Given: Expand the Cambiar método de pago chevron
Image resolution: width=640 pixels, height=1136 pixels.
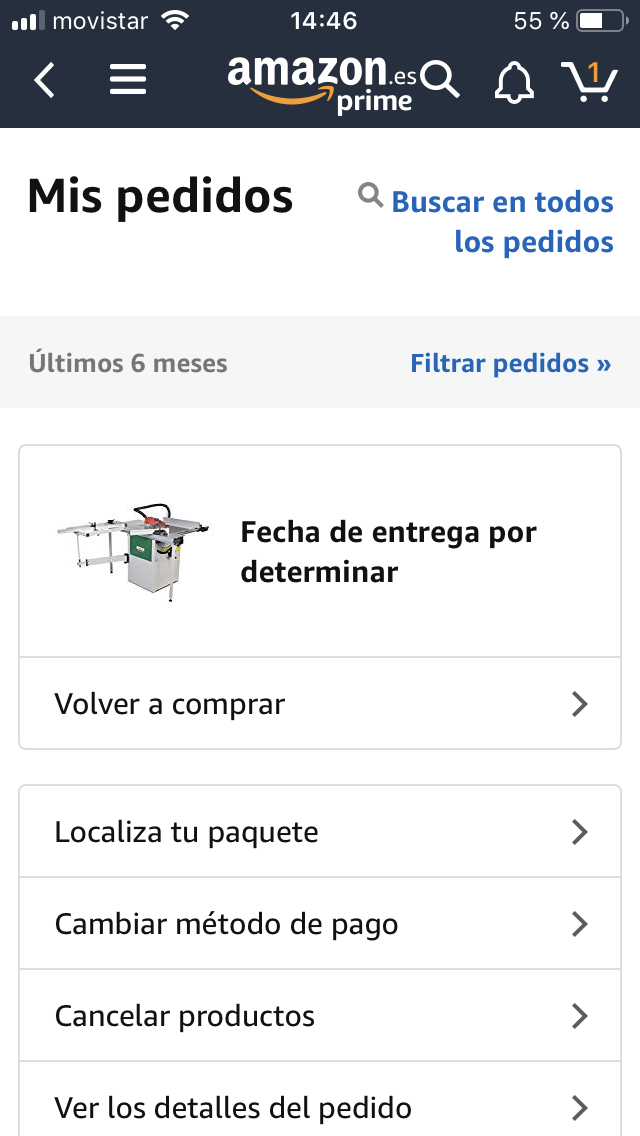Looking at the screenshot, I should [x=579, y=924].
